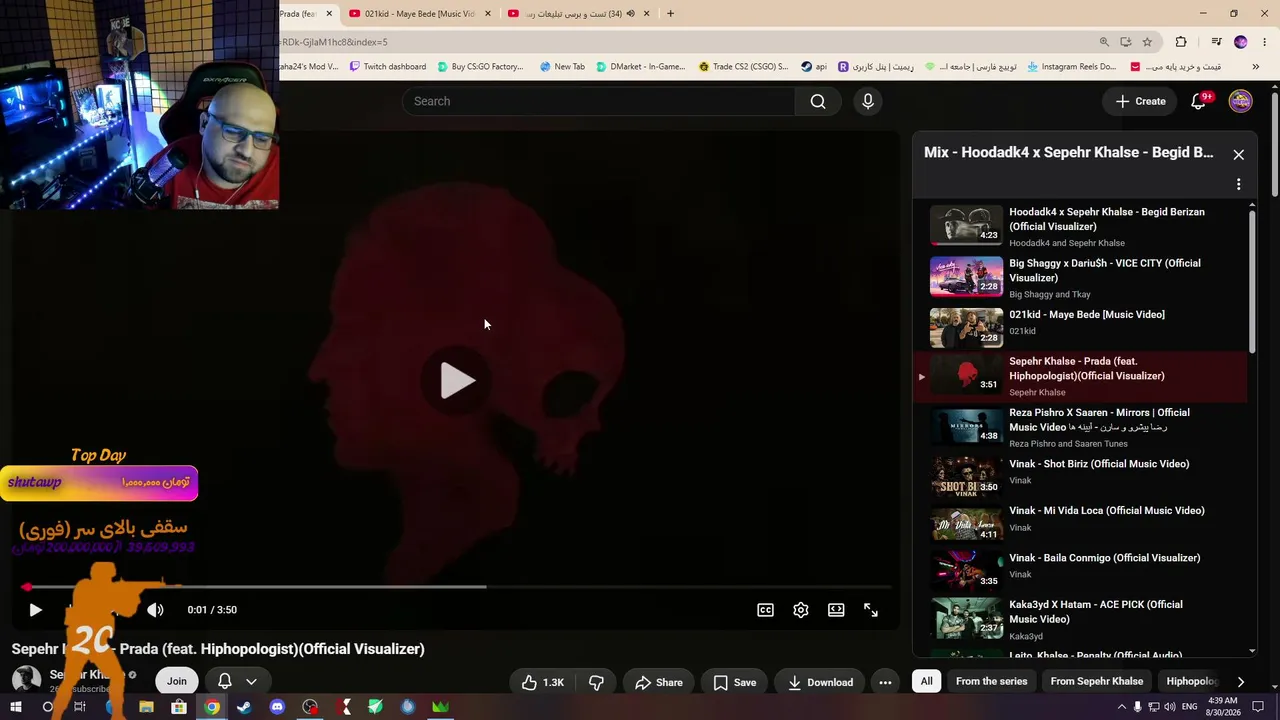This screenshot has width=1280, height=720.
Task: Seek along the video progress bar
Action: 457,587
